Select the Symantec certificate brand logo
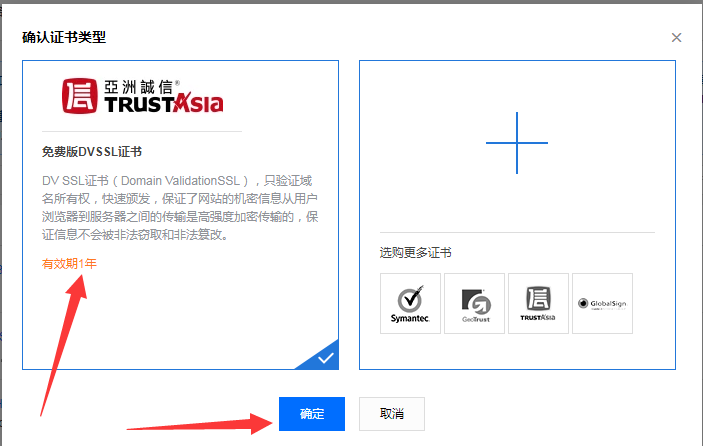Screen dimensions: 703x446 coord(410,303)
